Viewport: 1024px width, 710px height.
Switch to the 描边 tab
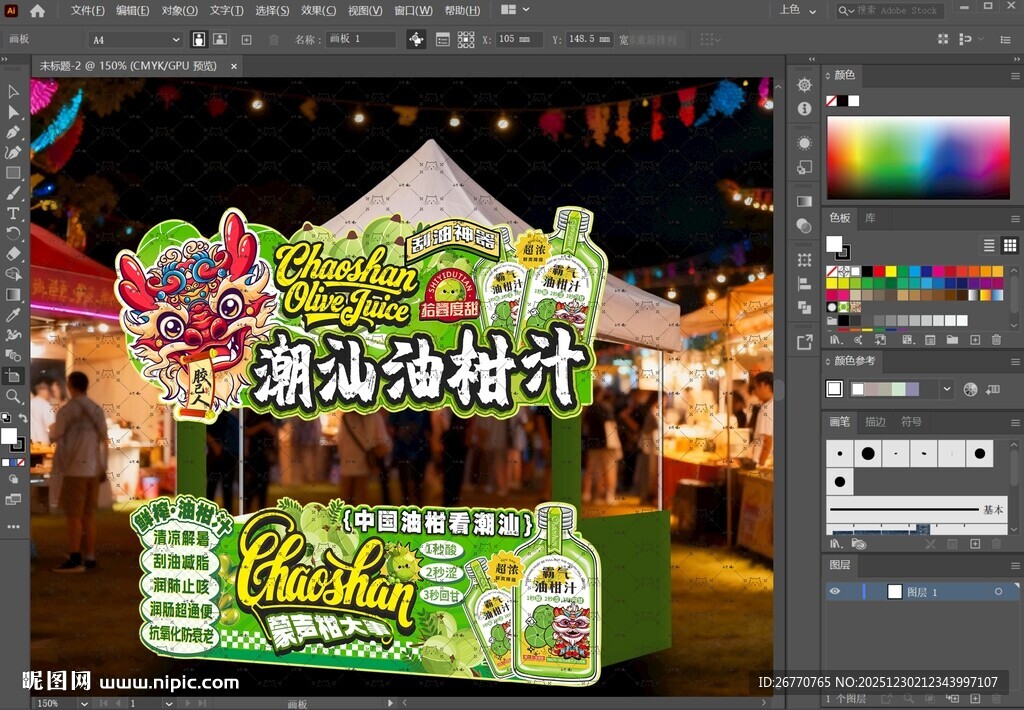(876, 422)
